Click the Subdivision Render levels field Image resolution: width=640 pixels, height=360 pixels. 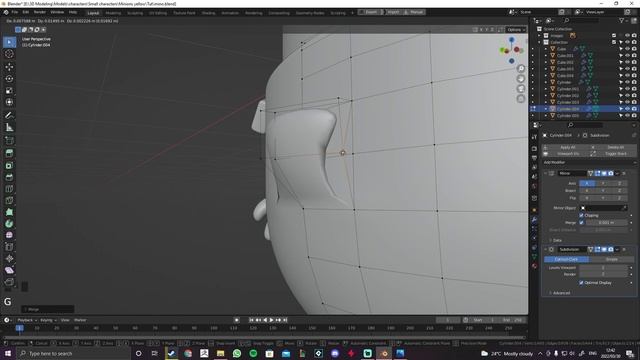(x=603, y=274)
